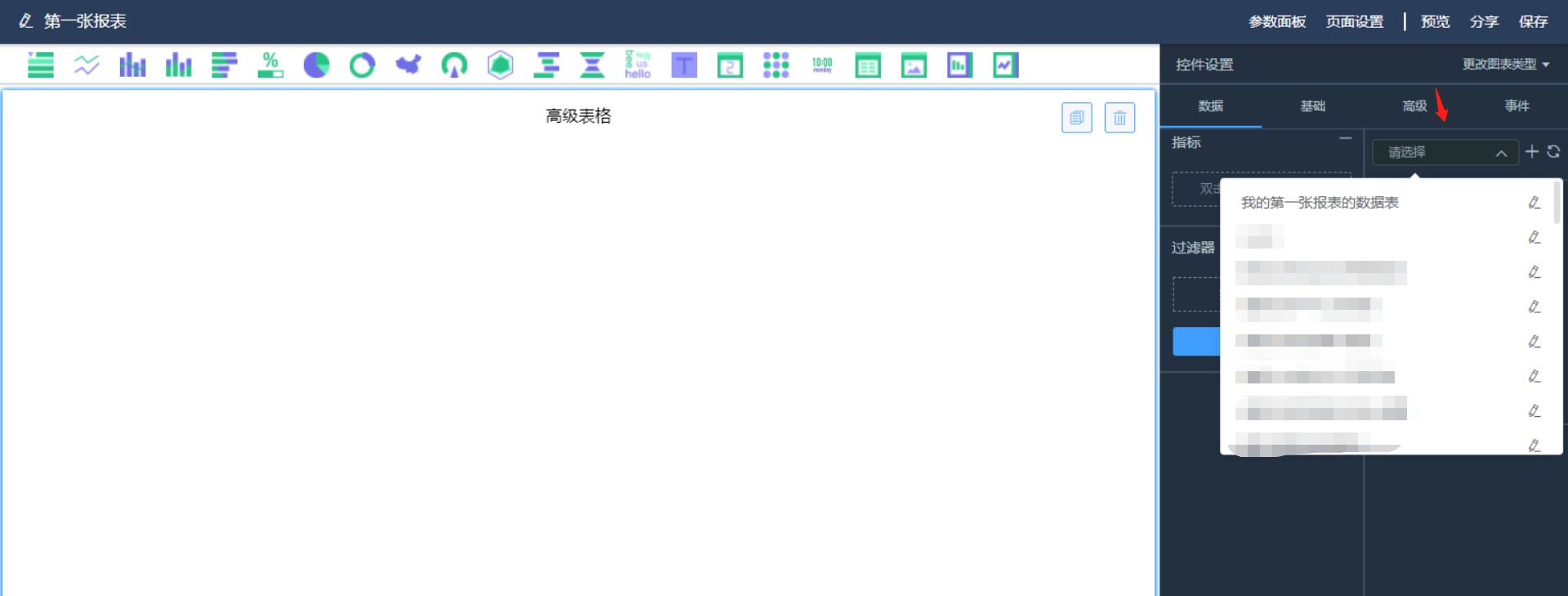This screenshot has height=596, width=1568.
Task: Click the 控件设置 panel heading
Action: (1204, 65)
